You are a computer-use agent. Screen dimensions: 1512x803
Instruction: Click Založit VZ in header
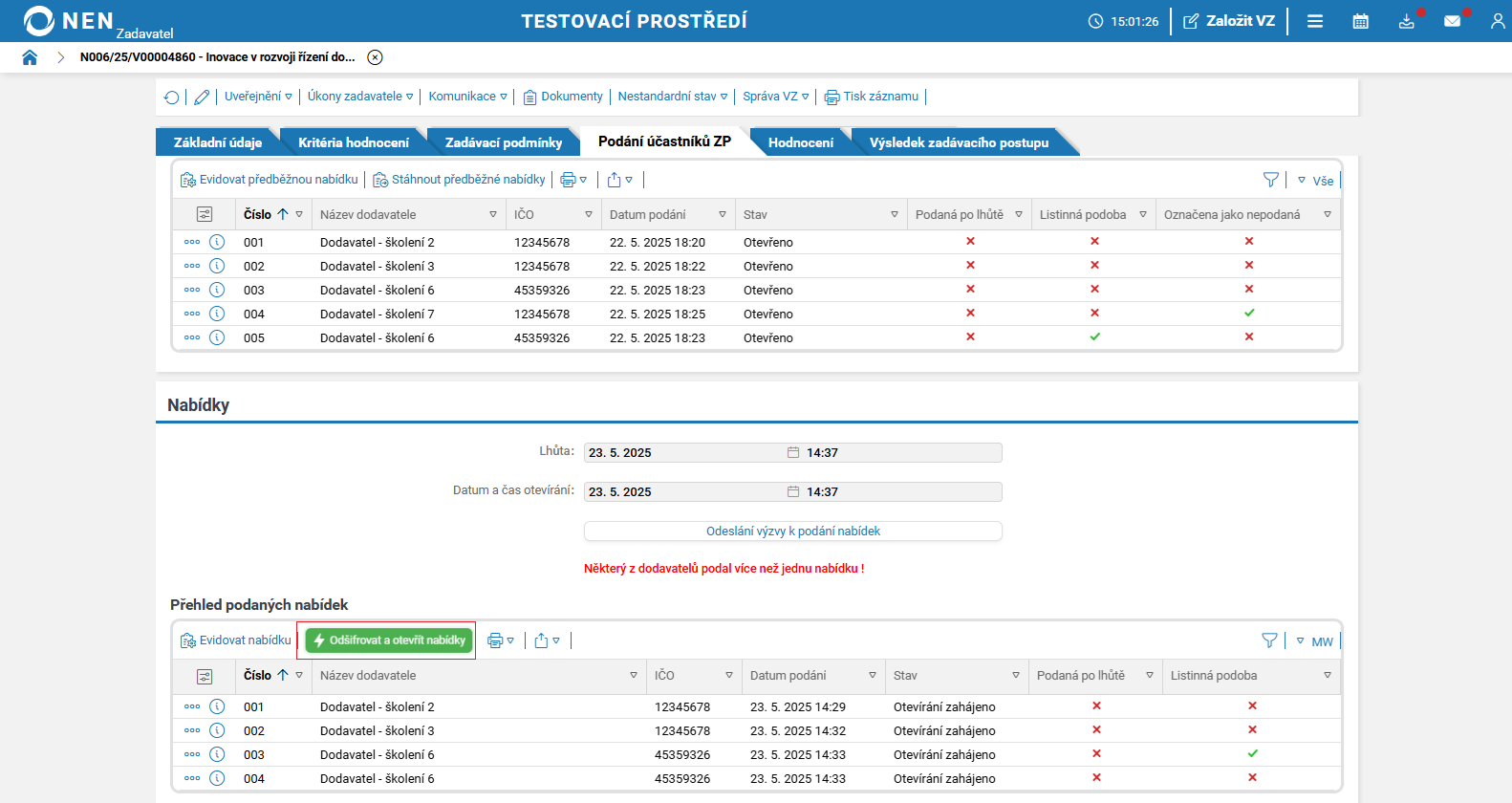1229,21
